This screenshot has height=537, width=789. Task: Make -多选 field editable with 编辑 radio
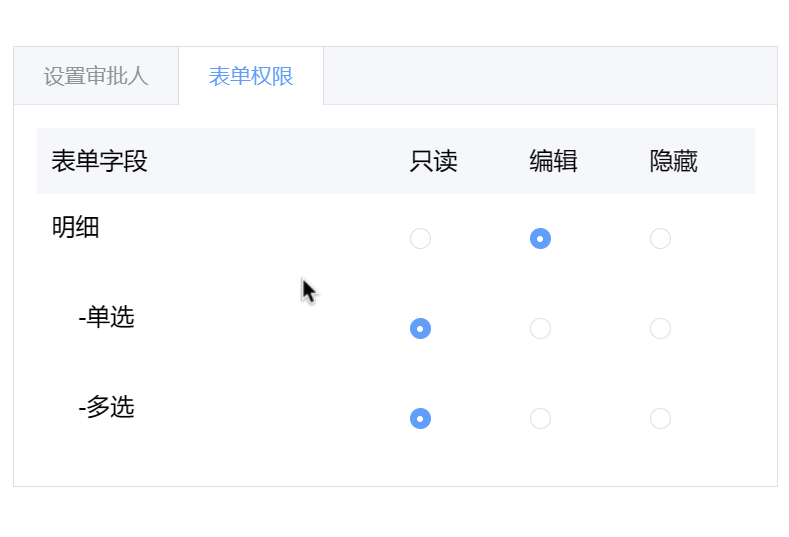(x=540, y=419)
